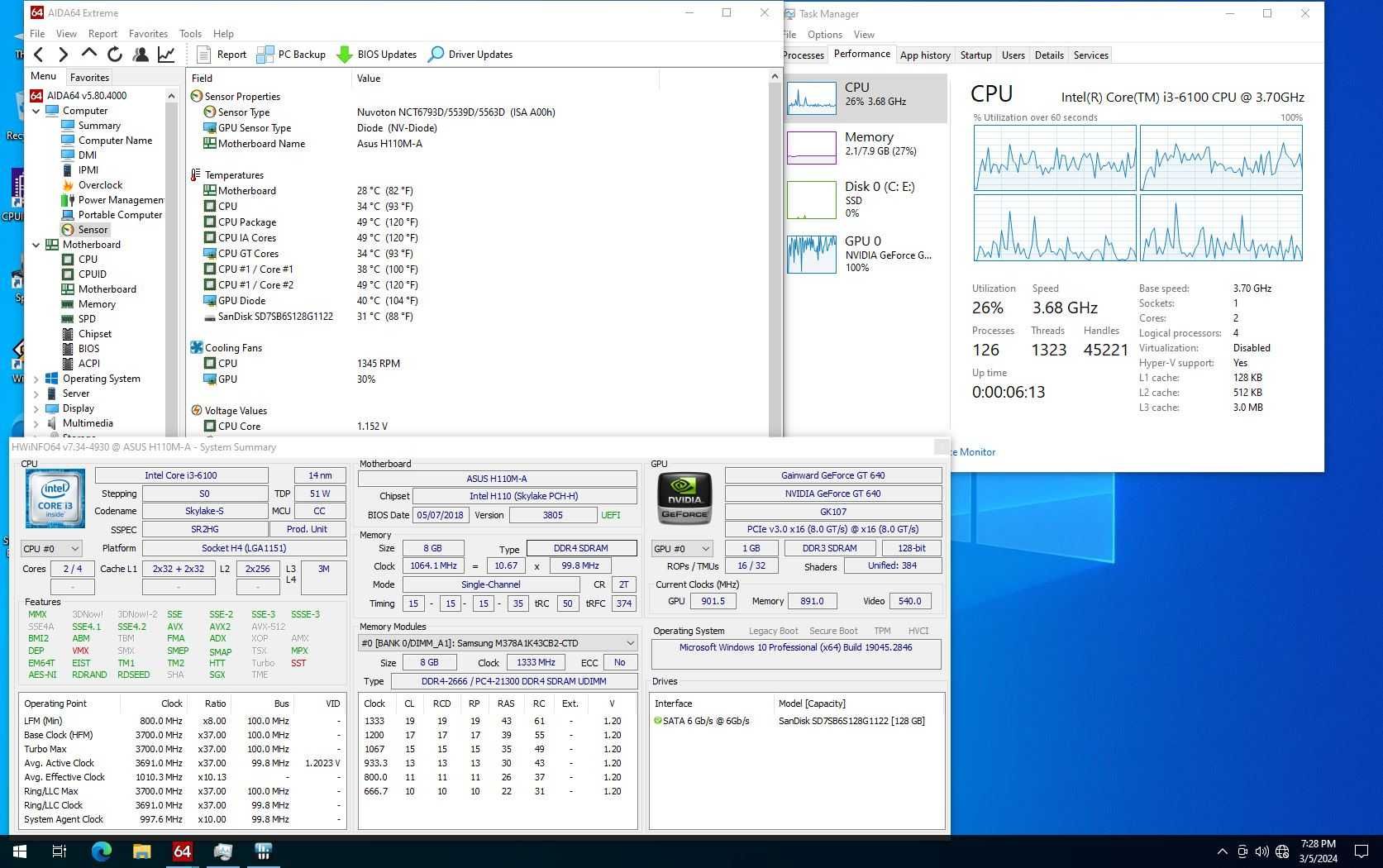Select SPD in the AIDA64 tree
Image resolution: width=1383 pixels, height=868 pixels.
pos(87,319)
